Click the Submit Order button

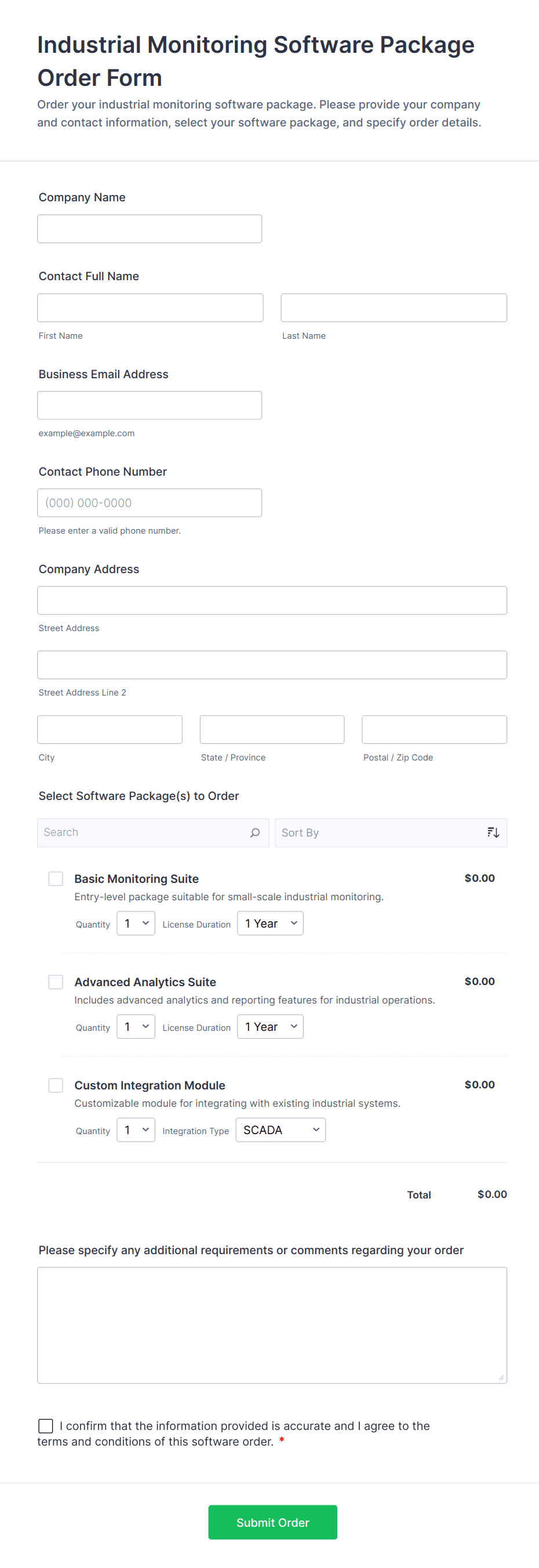tap(272, 1522)
